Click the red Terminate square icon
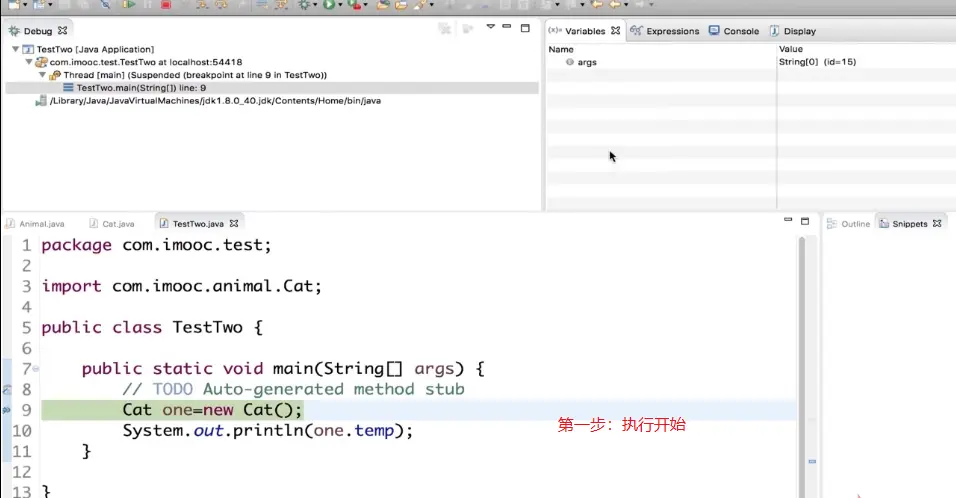Image resolution: width=956 pixels, height=498 pixels. point(166,5)
